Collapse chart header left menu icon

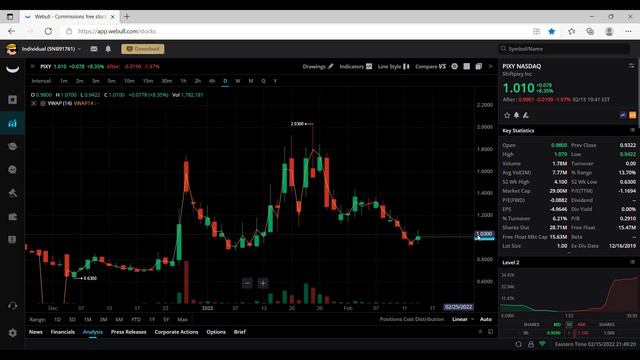click(x=33, y=66)
